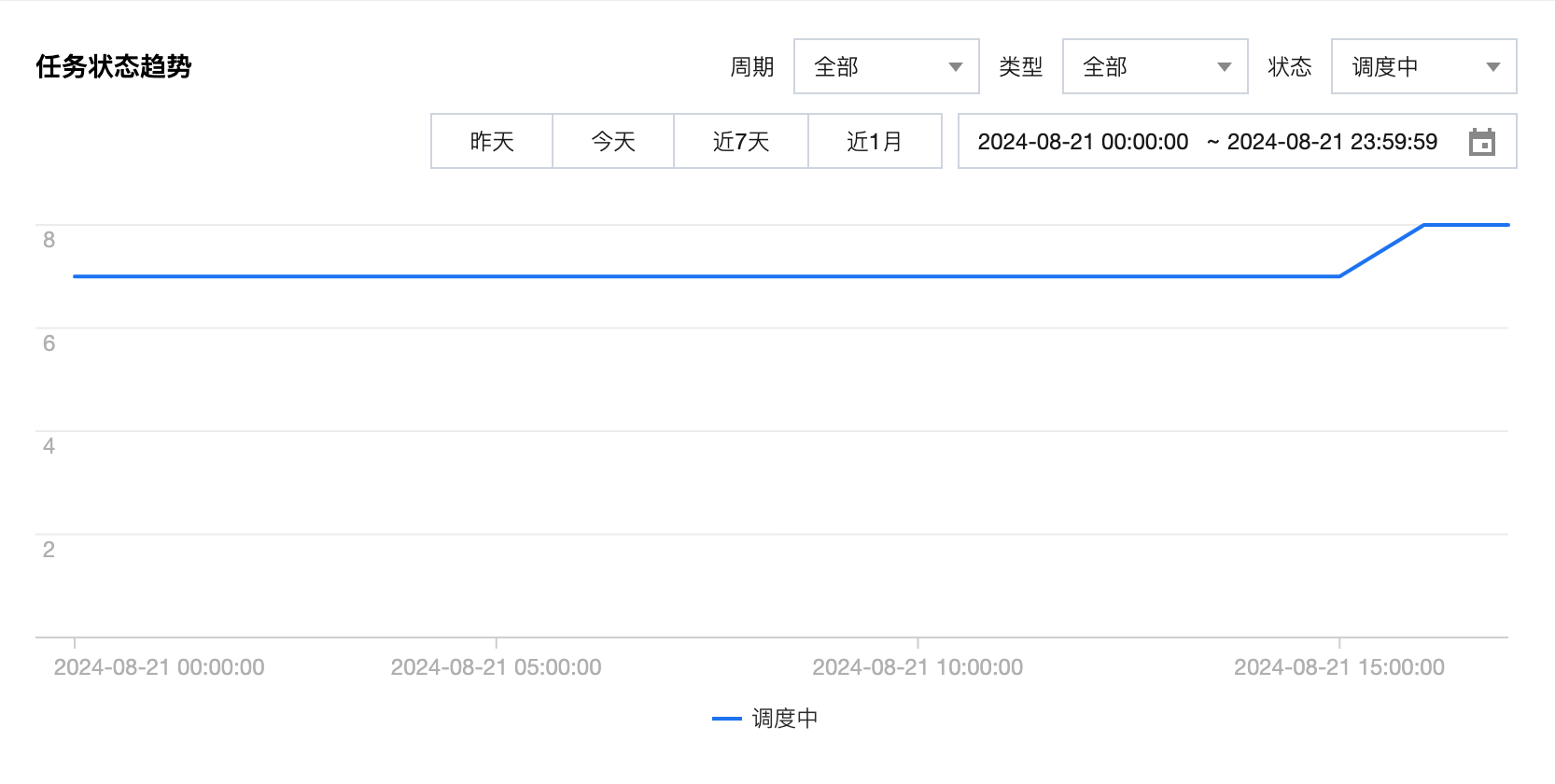Click the start date 2024-08-21 00:00:00 field

[1083, 142]
